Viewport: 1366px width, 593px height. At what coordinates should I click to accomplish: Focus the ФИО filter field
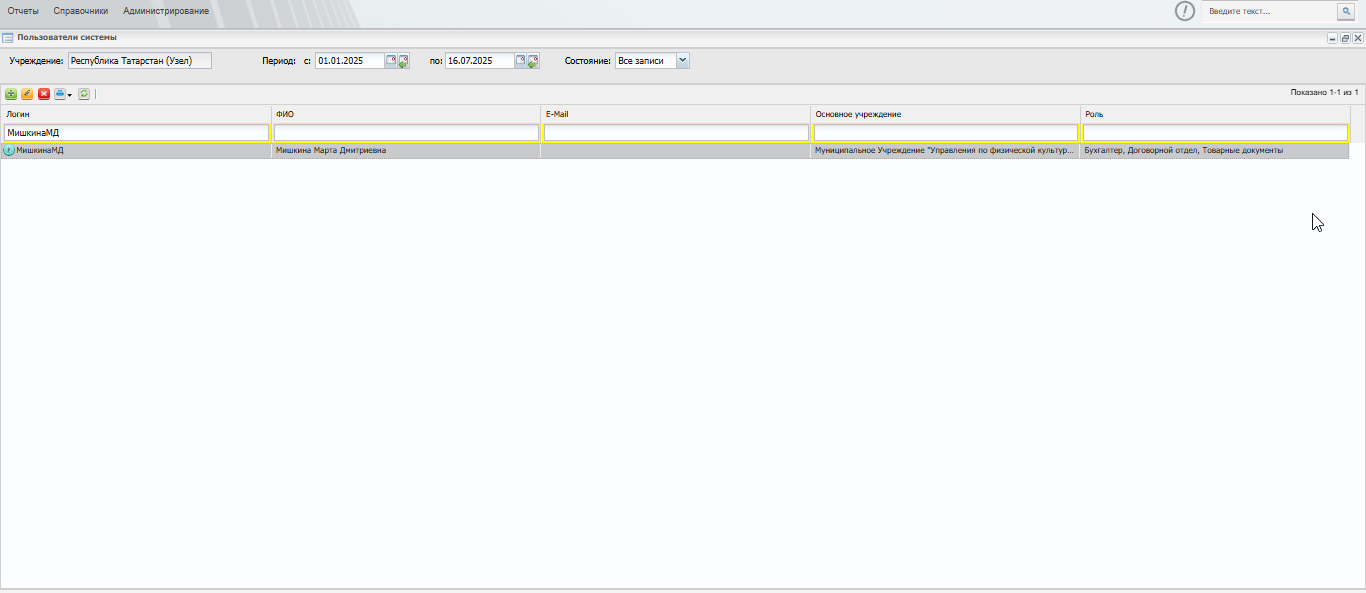point(406,132)
